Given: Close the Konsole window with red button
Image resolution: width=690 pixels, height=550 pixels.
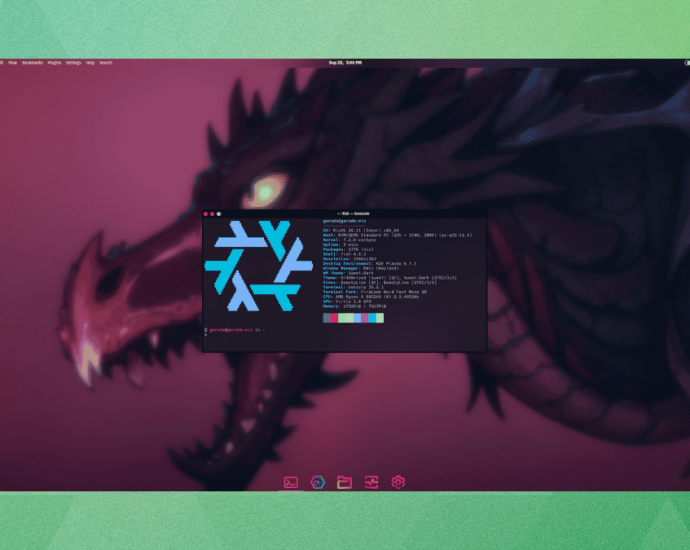Looking at the screenshot, I should tap(206, 214).
